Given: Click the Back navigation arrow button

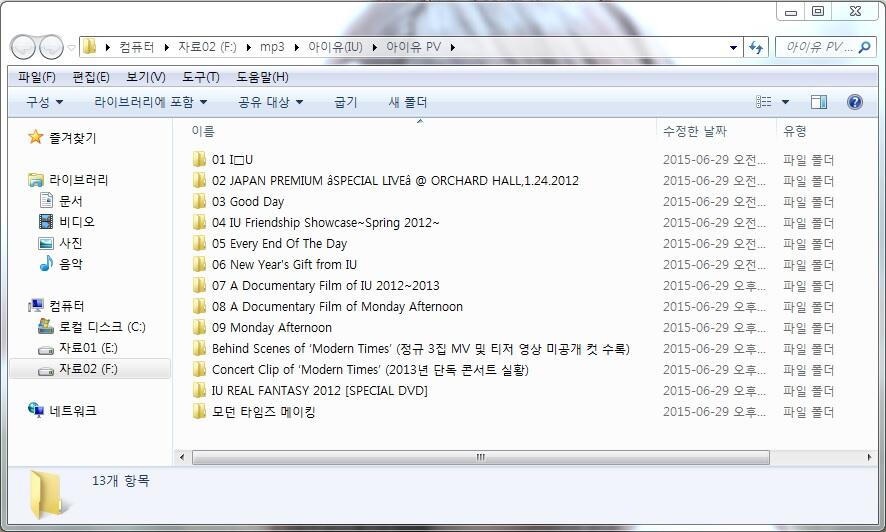Looking at the screenshot, I should tap(23, 47).
